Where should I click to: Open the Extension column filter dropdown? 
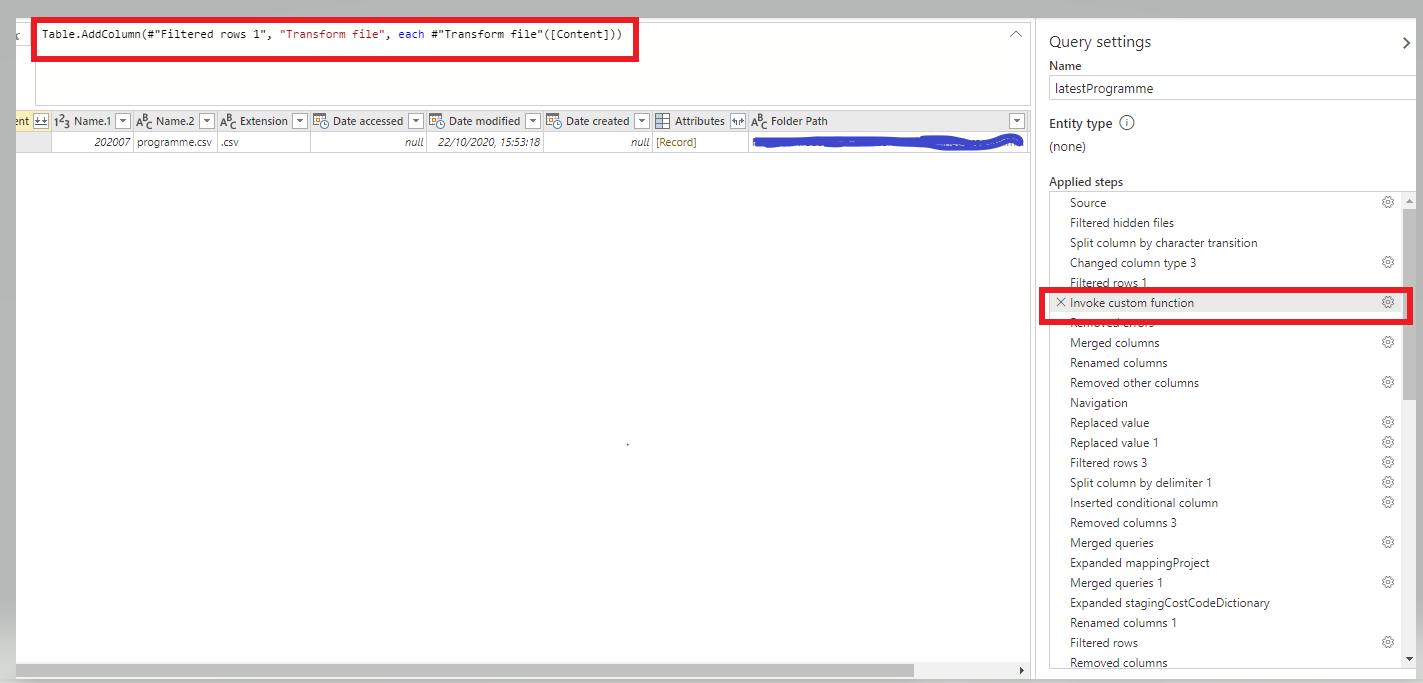(x=299, y=121)
